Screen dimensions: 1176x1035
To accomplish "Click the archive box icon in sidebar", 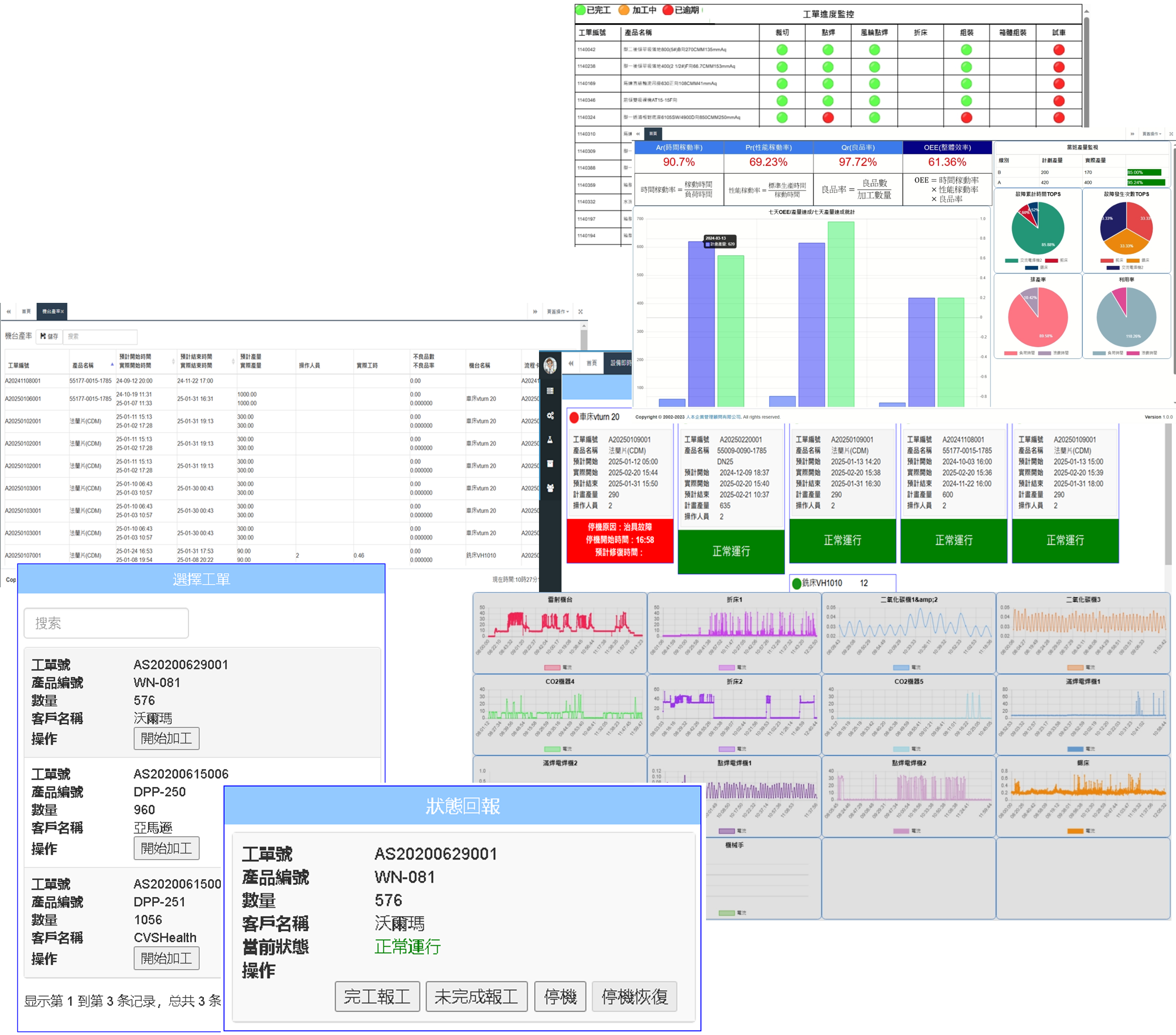I will tap(550, 464).
